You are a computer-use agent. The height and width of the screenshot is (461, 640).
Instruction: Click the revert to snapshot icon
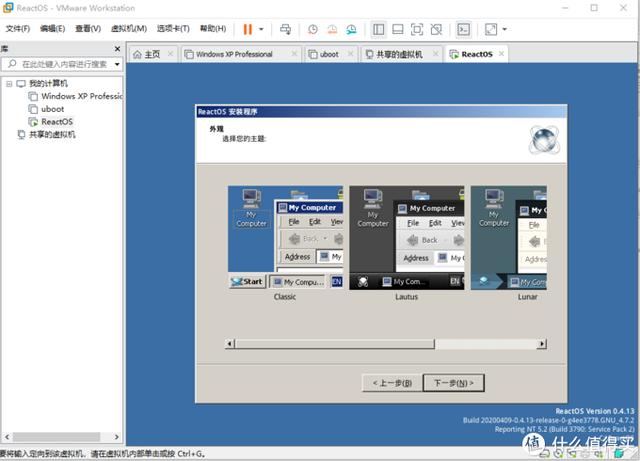click(x=332, y=29)
